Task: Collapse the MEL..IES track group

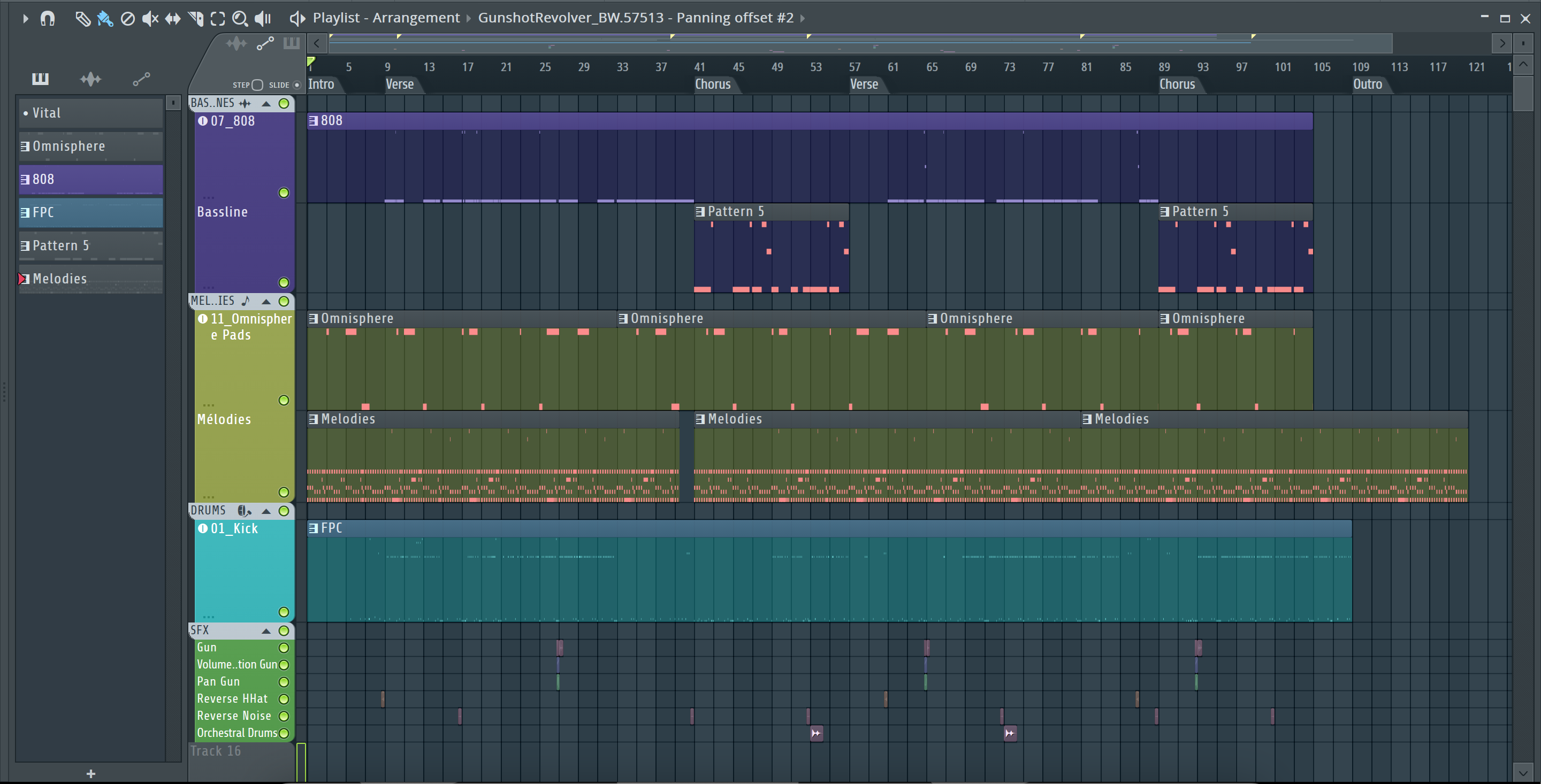Action: click(266, 302)
